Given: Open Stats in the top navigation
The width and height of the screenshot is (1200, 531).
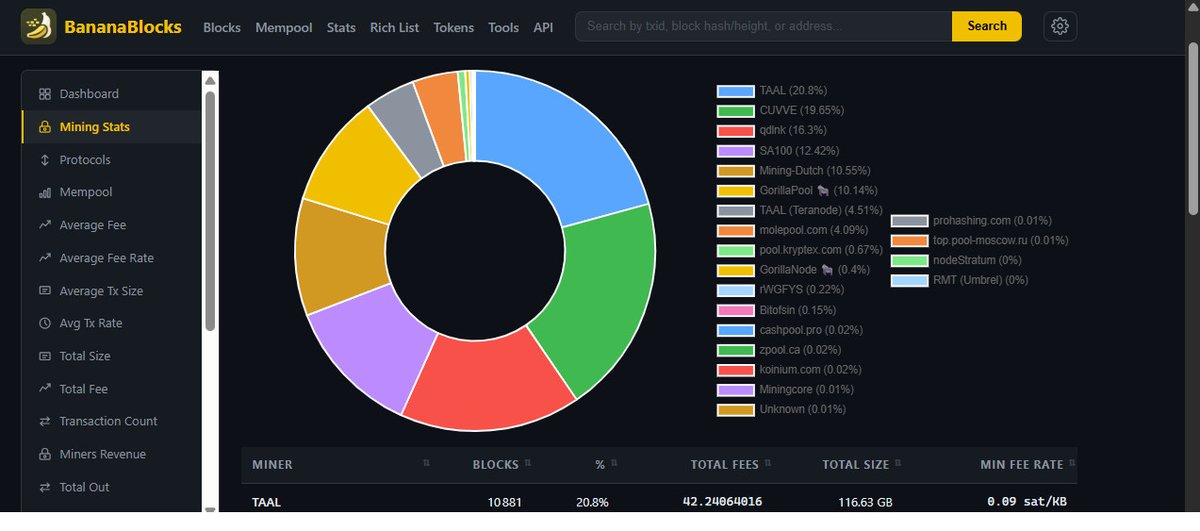Looking at the screenshot, I should pyautogui.click(x=341, y=27).
